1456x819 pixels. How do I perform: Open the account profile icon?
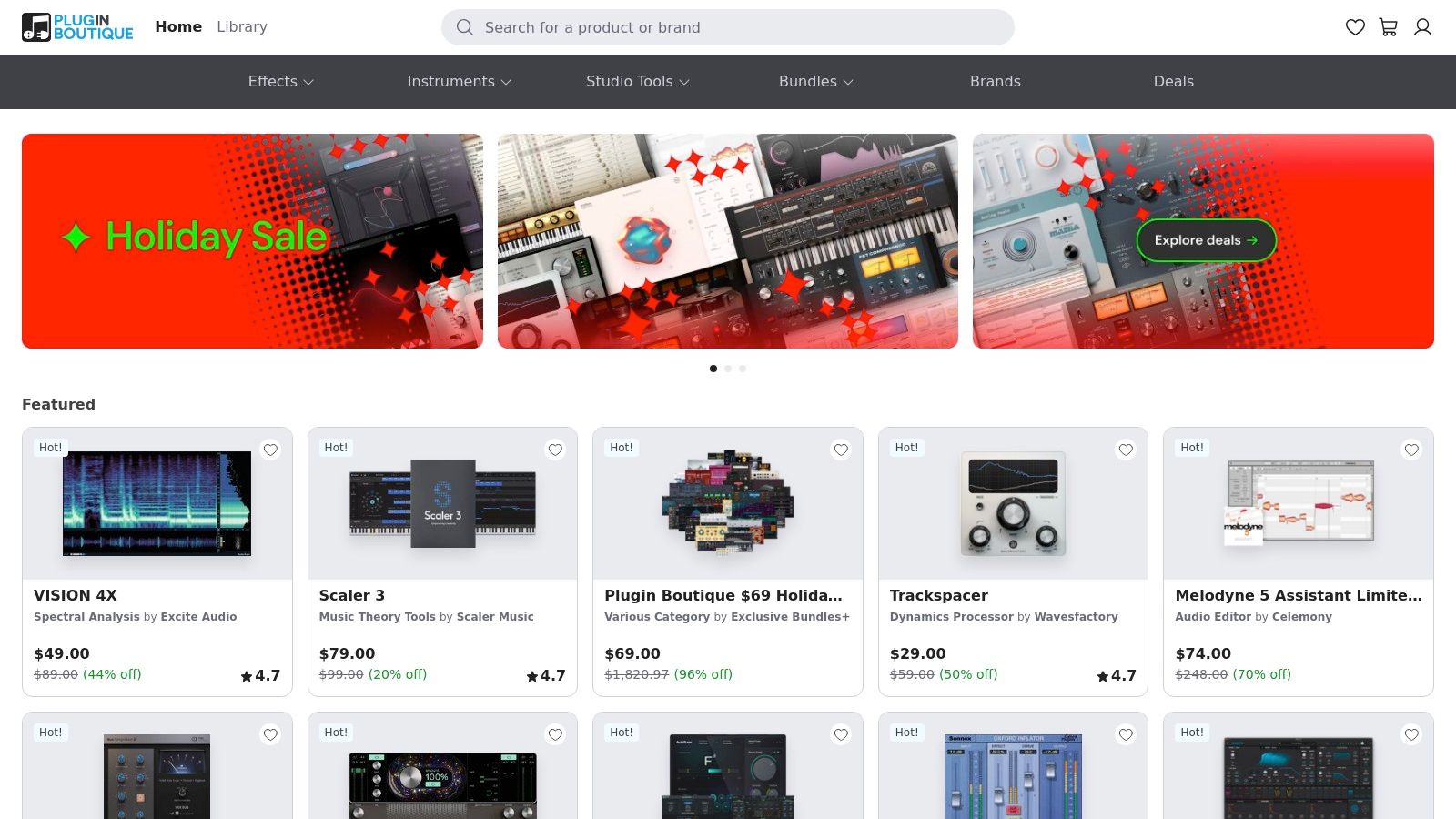[1422, 27]
